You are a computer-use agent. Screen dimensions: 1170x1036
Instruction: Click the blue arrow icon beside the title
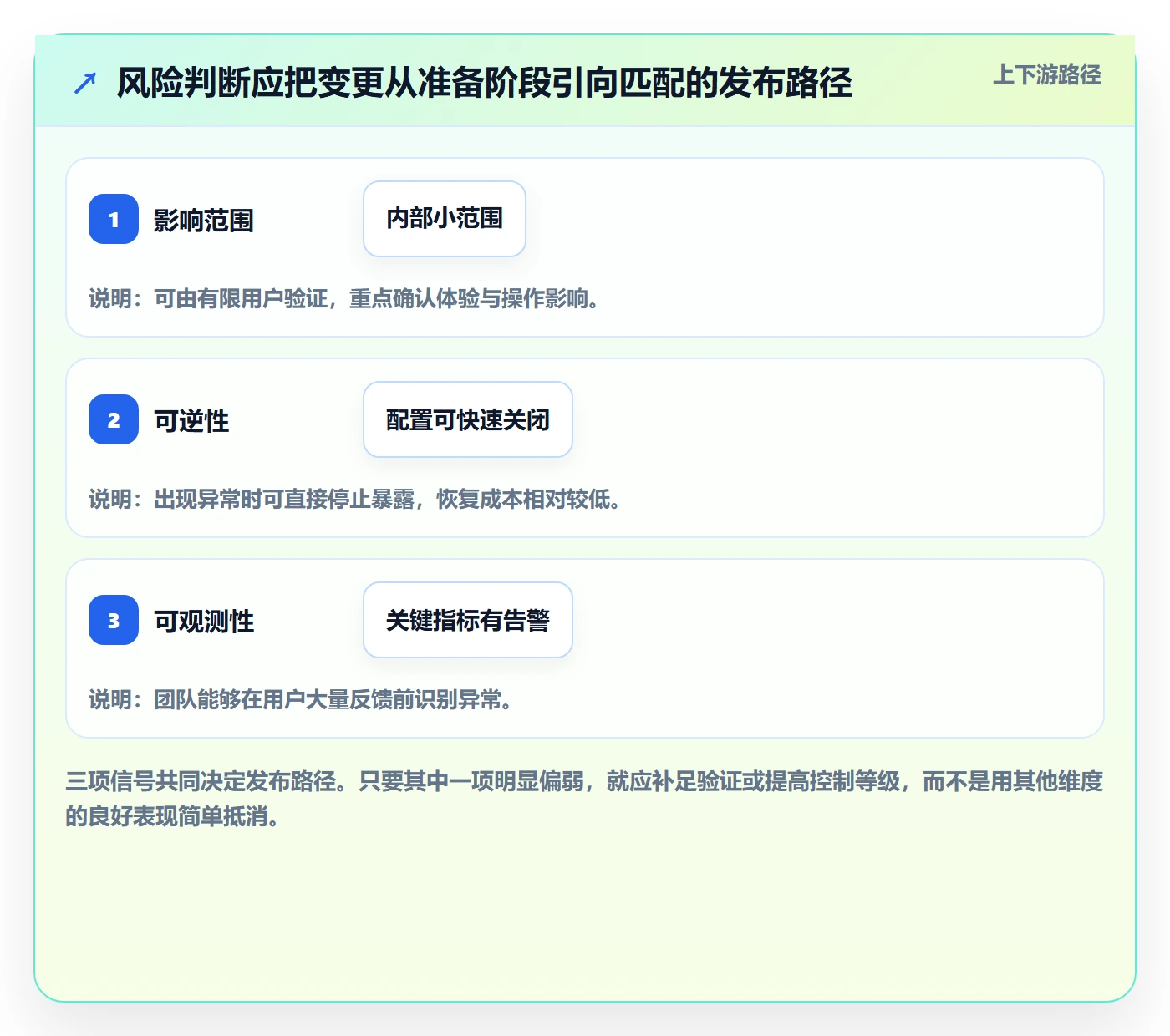click(85, 83)
